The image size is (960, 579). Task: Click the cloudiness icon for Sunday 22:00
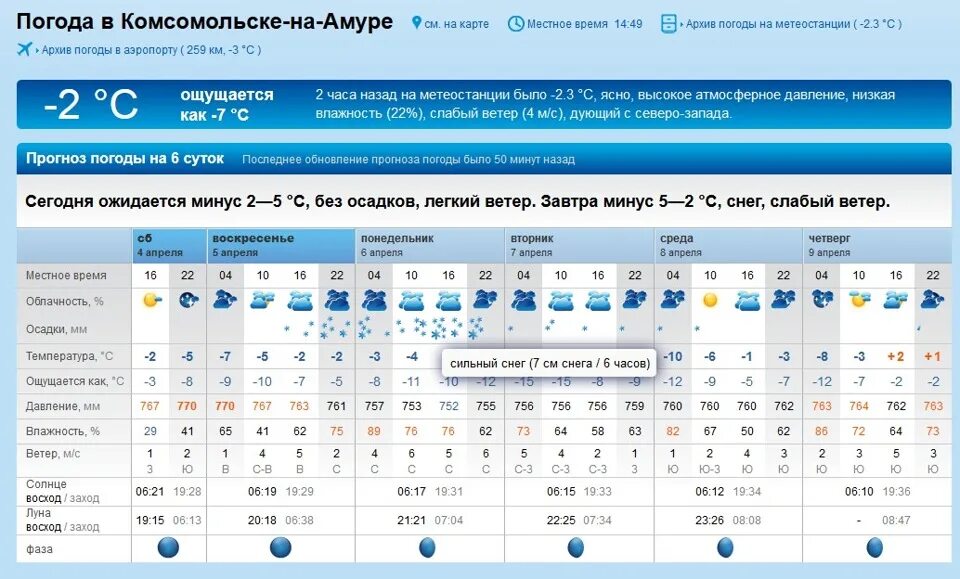337,301
